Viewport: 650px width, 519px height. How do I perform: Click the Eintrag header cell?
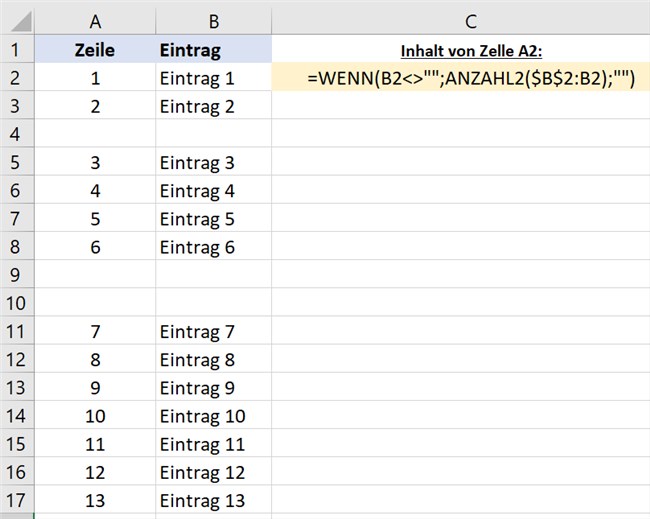tap(213, 49)
